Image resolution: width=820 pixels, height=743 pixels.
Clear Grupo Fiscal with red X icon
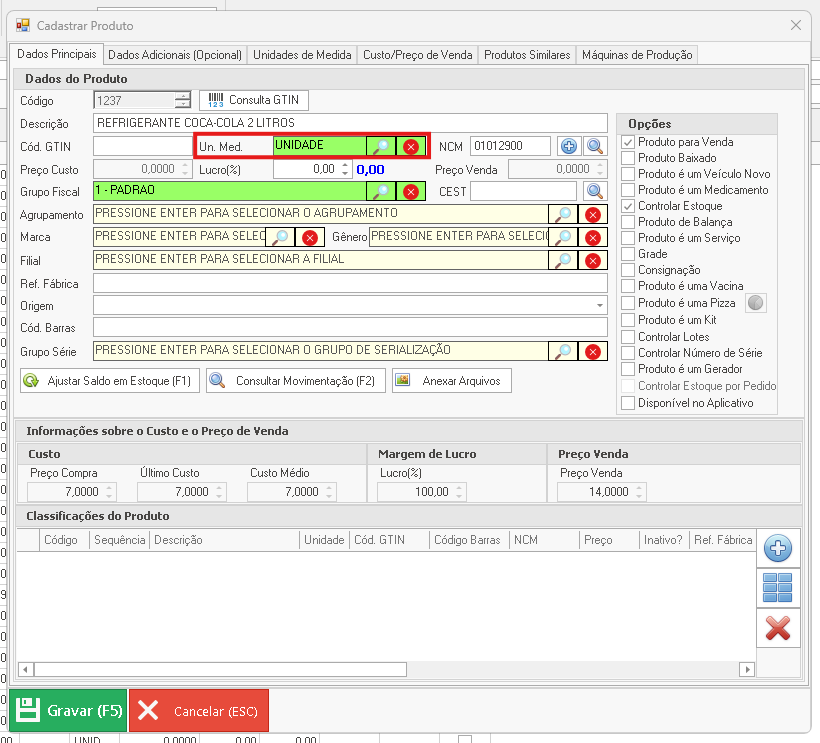(411, 191)
